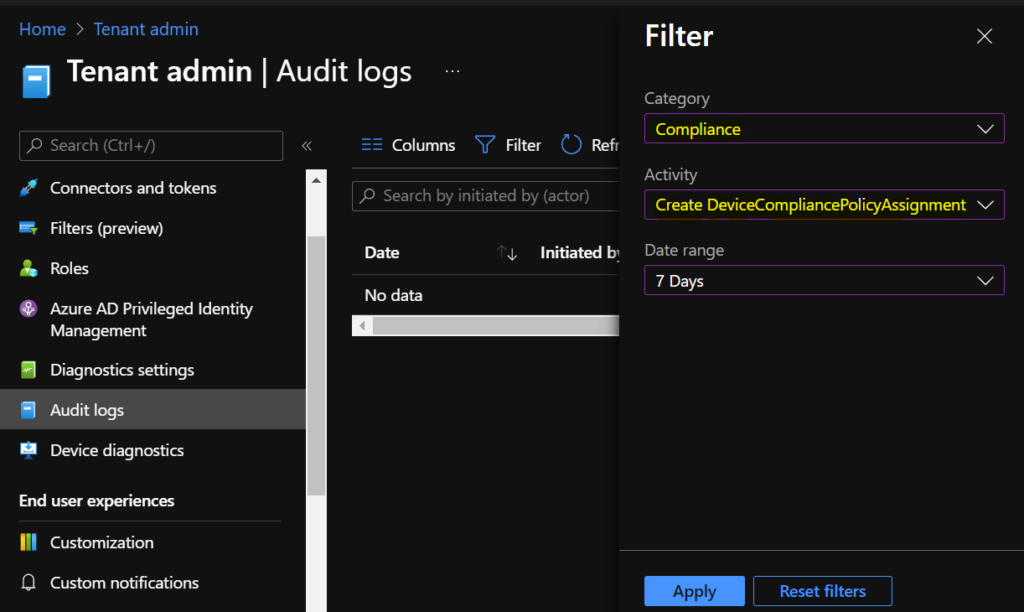This screenshot has height=612, width=1024.
Task: Click the magnifier icon in actor search
Action: click(x=368, y=195)
